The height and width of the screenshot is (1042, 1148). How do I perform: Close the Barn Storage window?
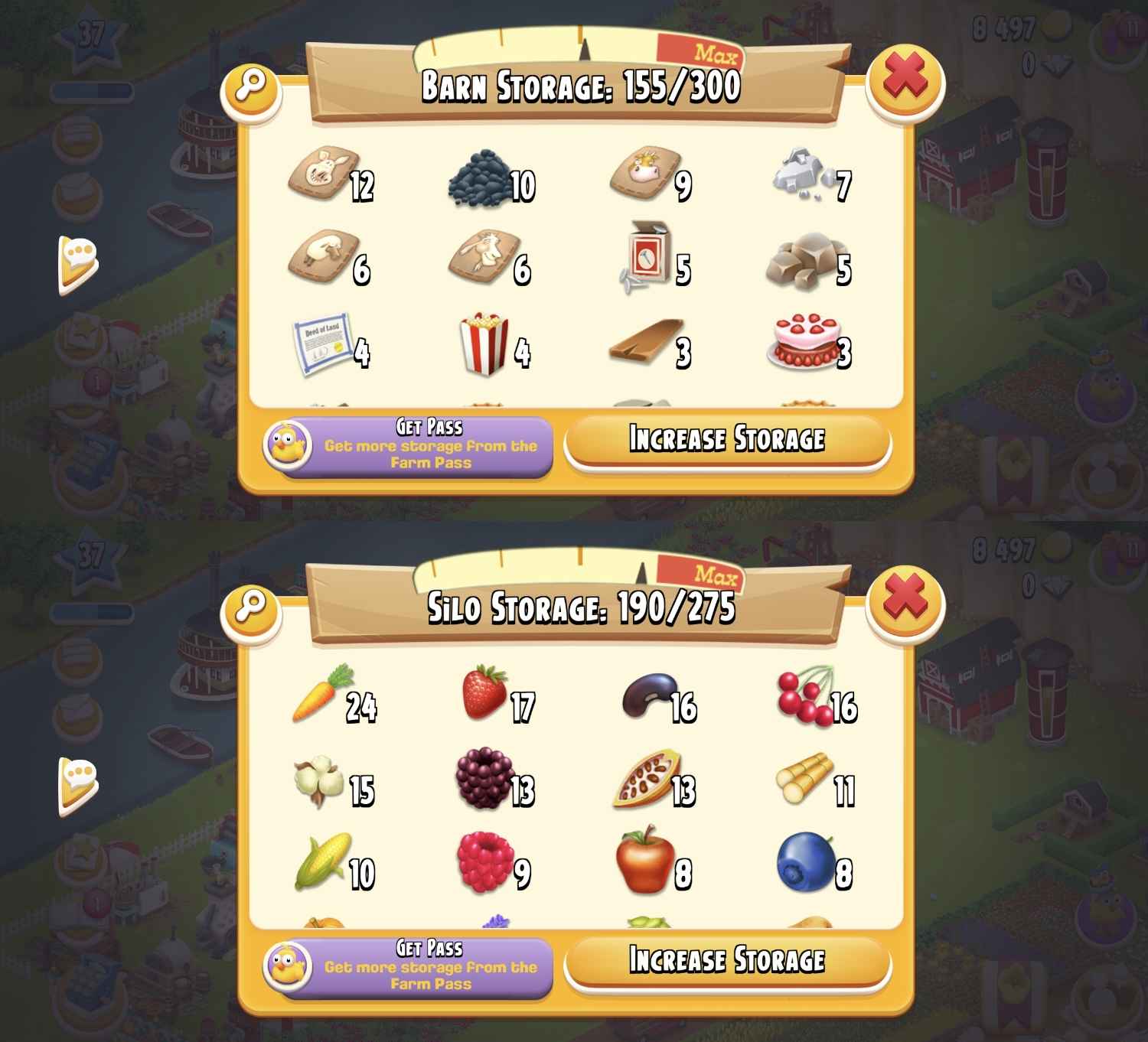(x=905, y=80)
